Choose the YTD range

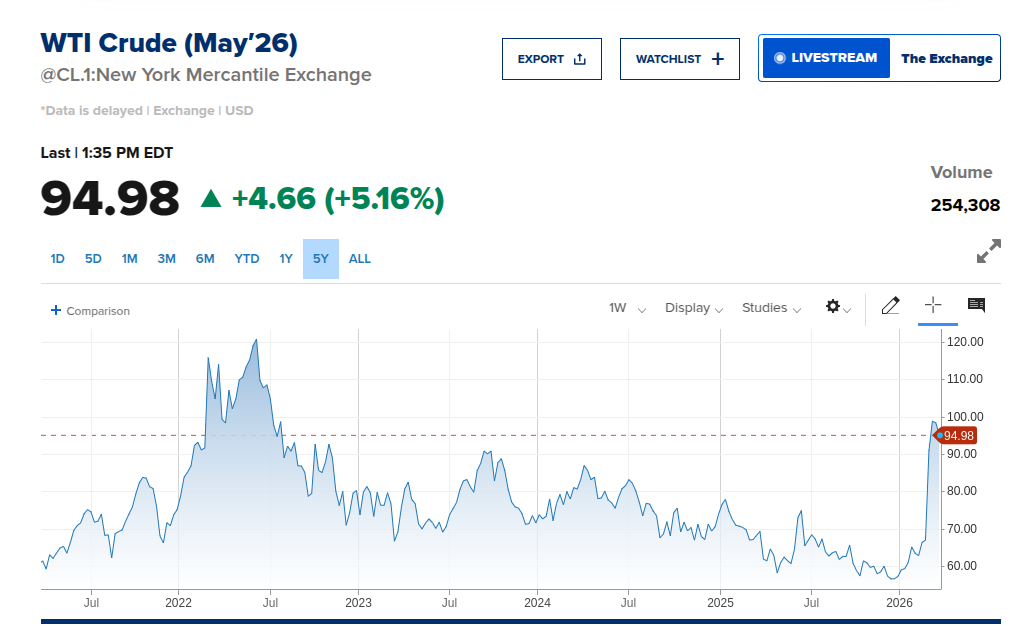pyautogui.click(x=247, y=258)
